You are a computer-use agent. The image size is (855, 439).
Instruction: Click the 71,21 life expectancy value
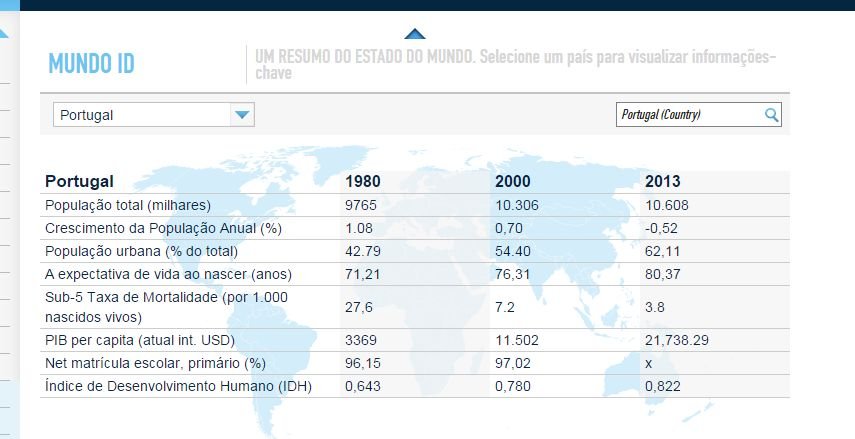(362, 274)
